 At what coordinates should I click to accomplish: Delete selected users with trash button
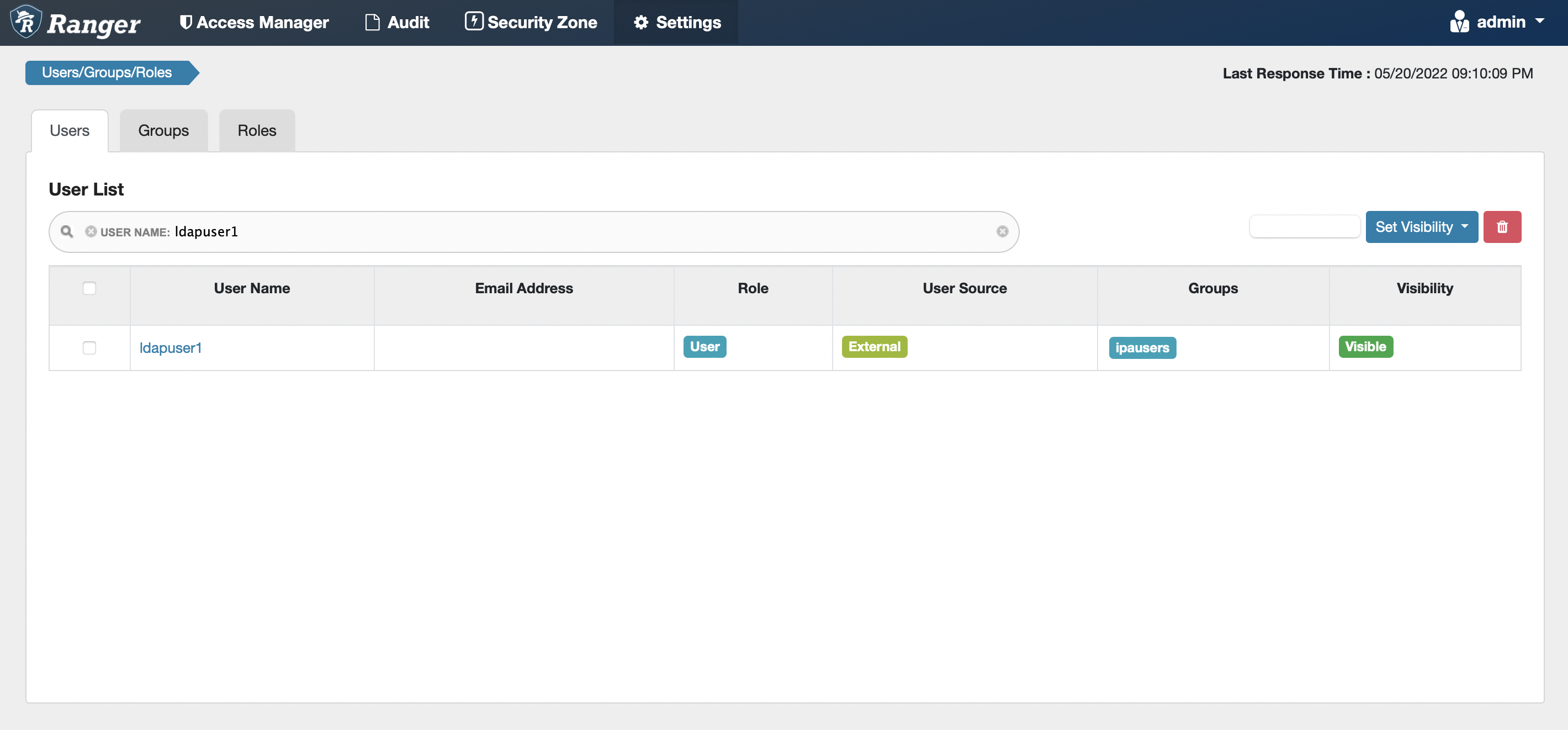coord(1502,227)
